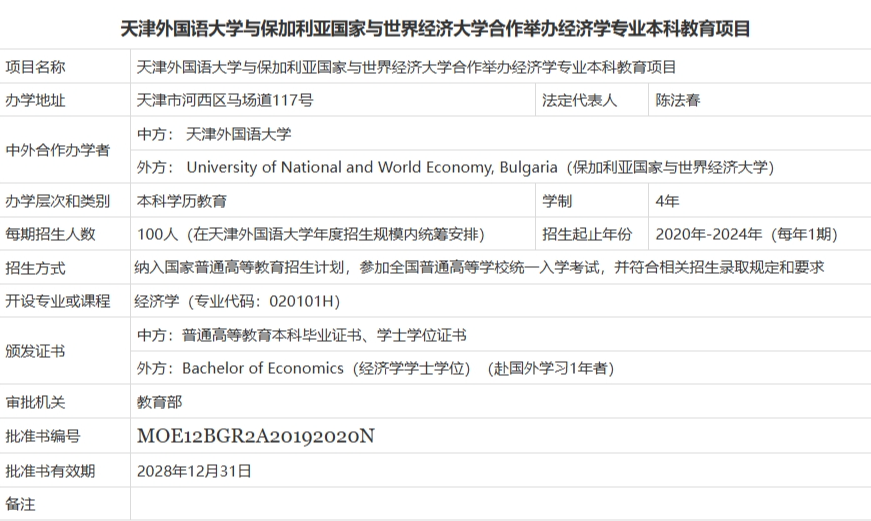
Task: Click the project name value in the 项目名称 row
Action: [406, 67]
